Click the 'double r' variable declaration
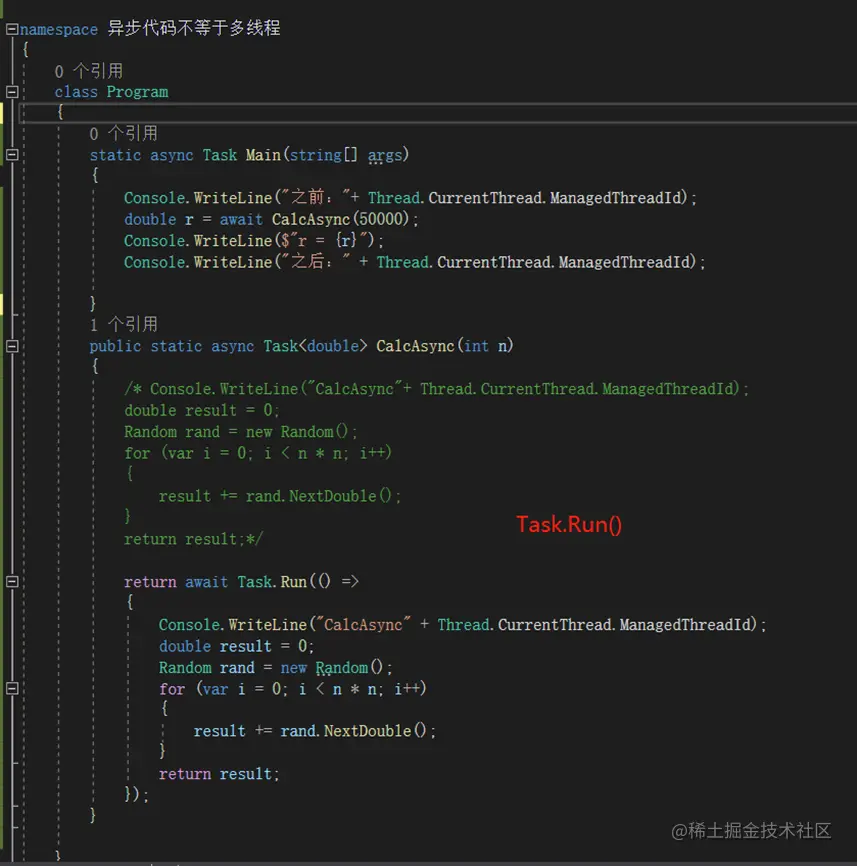Screen dimensions: 857x866 pyautogui.click(x=159, y=219)
